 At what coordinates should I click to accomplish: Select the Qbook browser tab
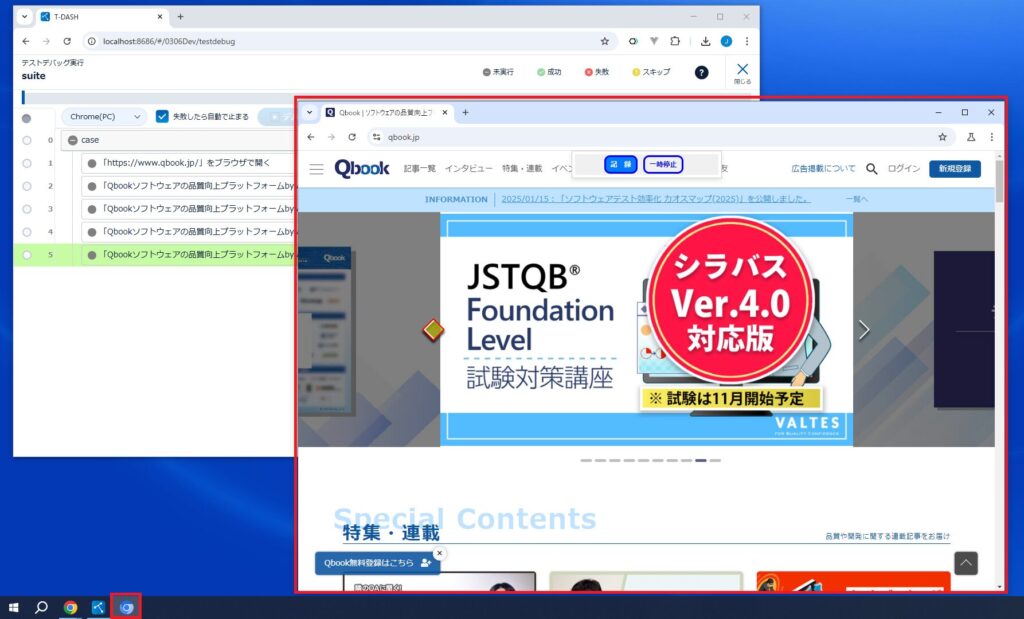pos(387,112)
